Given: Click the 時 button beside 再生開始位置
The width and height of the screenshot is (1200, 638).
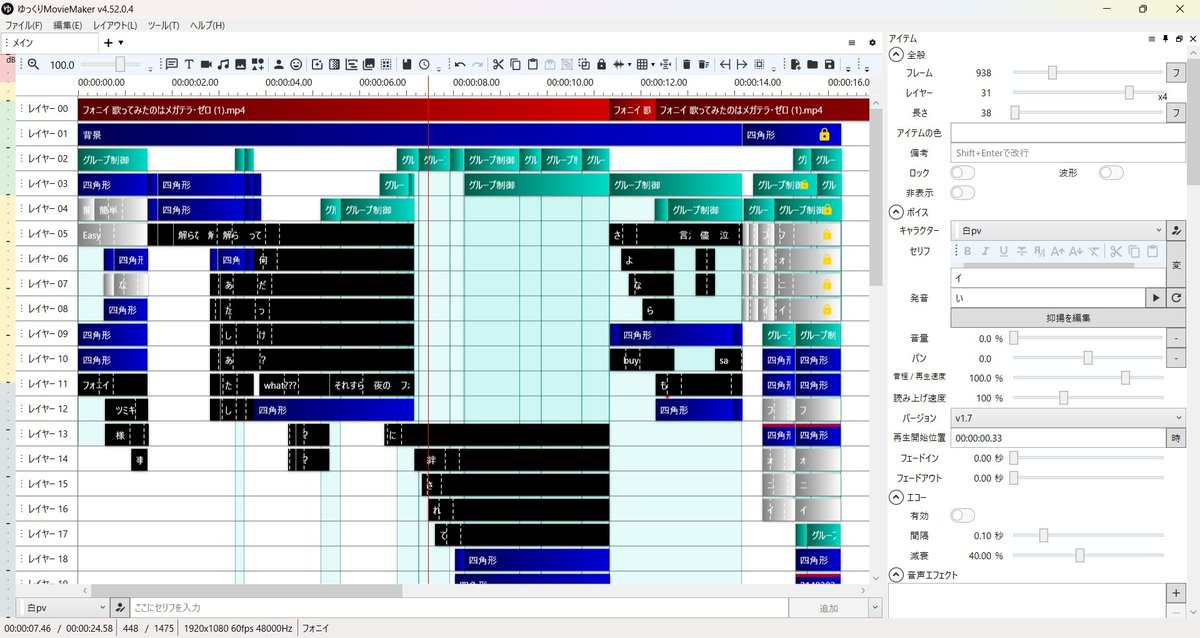Looking at the screenshot, I should click(x=1176, y=437).
